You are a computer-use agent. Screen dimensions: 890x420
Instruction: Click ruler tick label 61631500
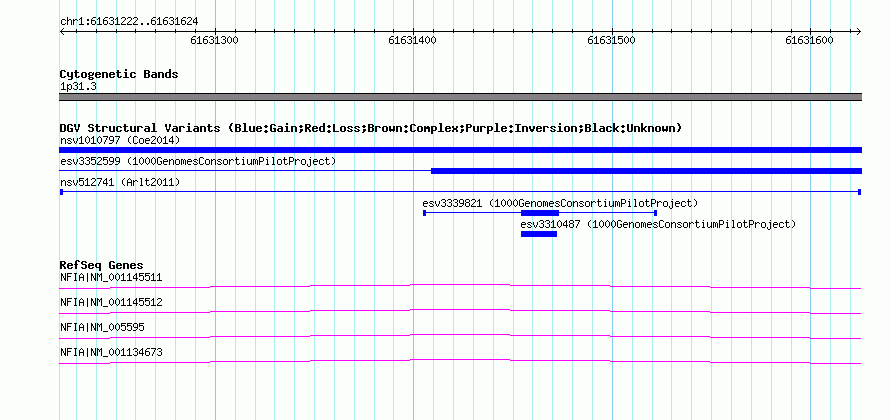click(x=611, y=40)
